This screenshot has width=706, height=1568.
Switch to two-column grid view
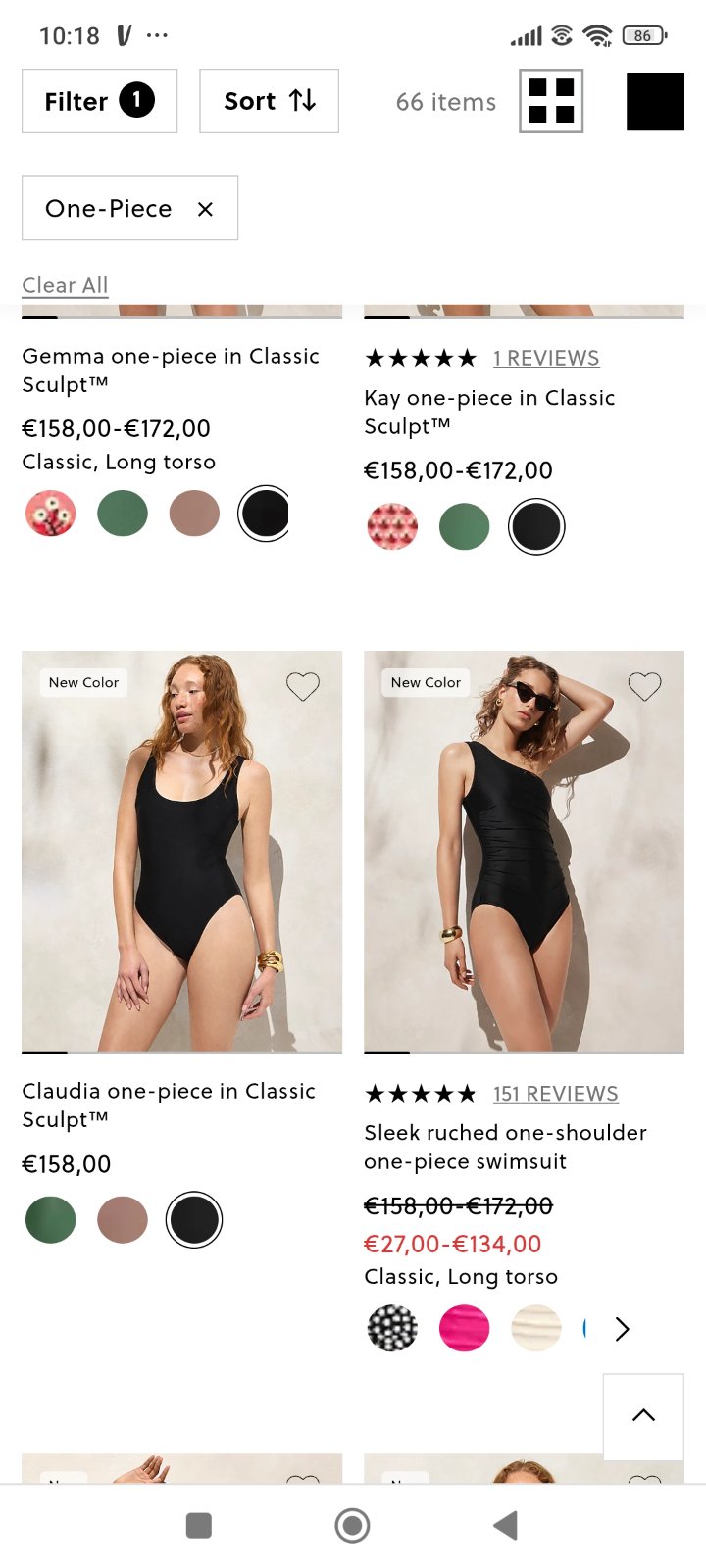[551, 101]
